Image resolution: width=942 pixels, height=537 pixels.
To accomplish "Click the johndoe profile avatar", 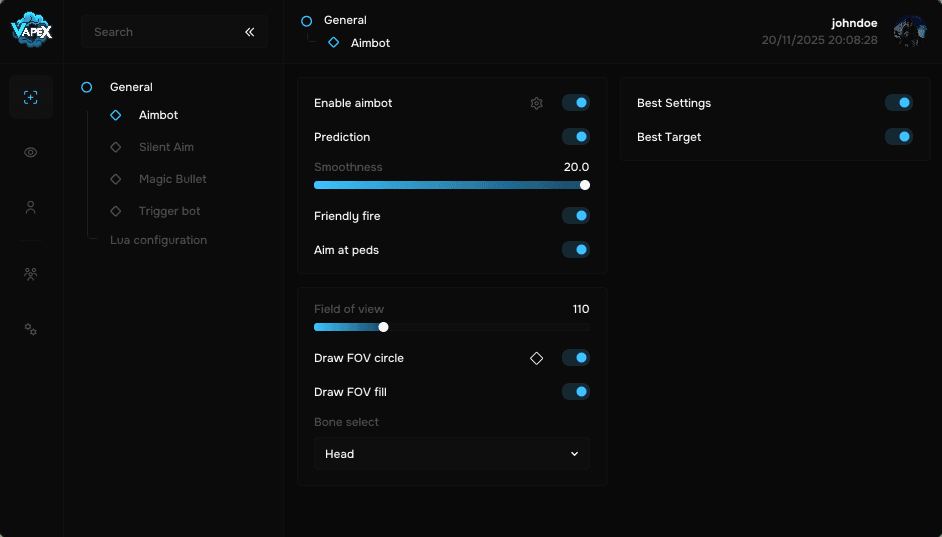I will pos(910,32).
